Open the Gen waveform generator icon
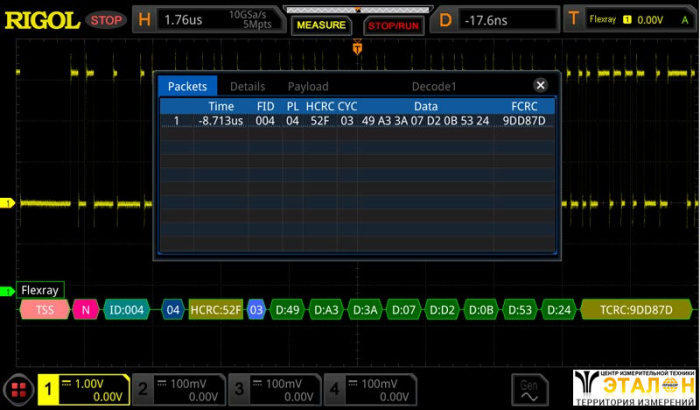This screenshot has height=410, width=700. pos(527,388)
